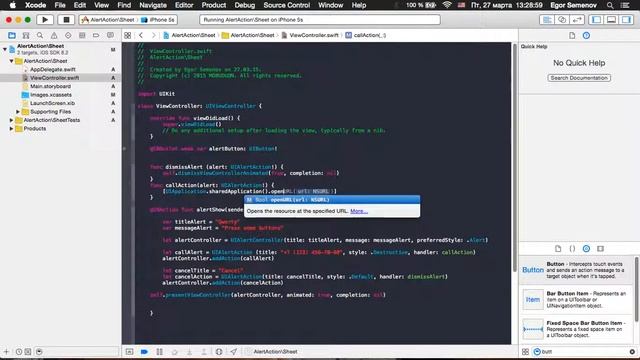Collapse the AlertAction\Sheet group folder
Image resolution: width=640 pixels, height=360 pixels.
pos(11,61)
